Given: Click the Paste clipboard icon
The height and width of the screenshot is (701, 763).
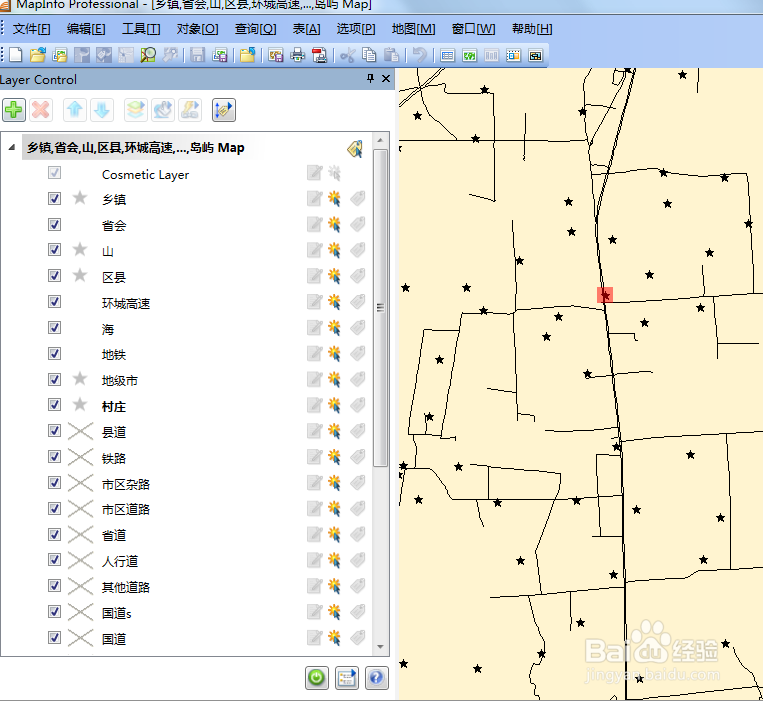Looking at the screenshot, I should (391, 55).
